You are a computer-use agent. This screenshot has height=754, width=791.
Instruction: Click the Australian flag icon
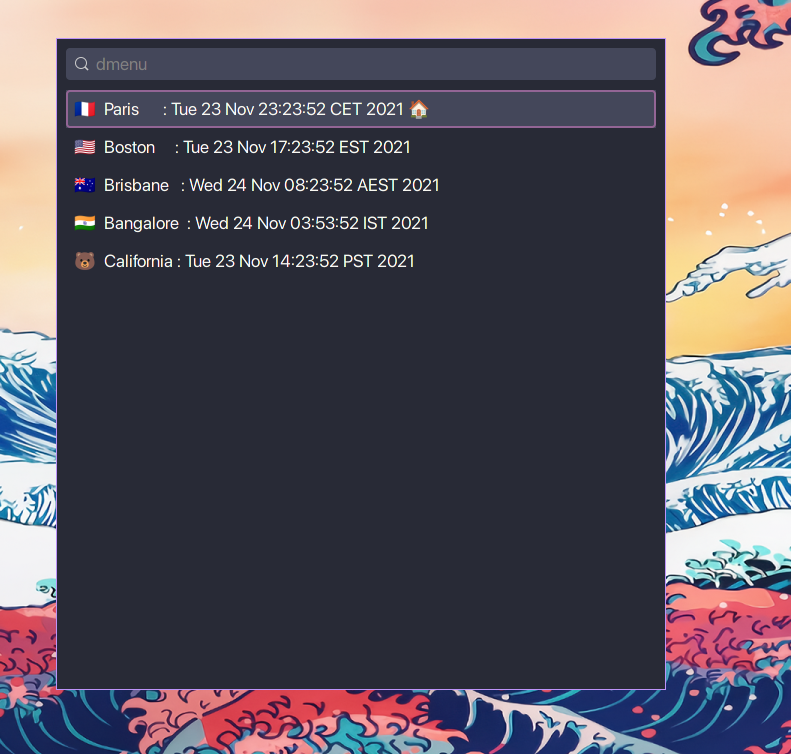click(85, 185)
